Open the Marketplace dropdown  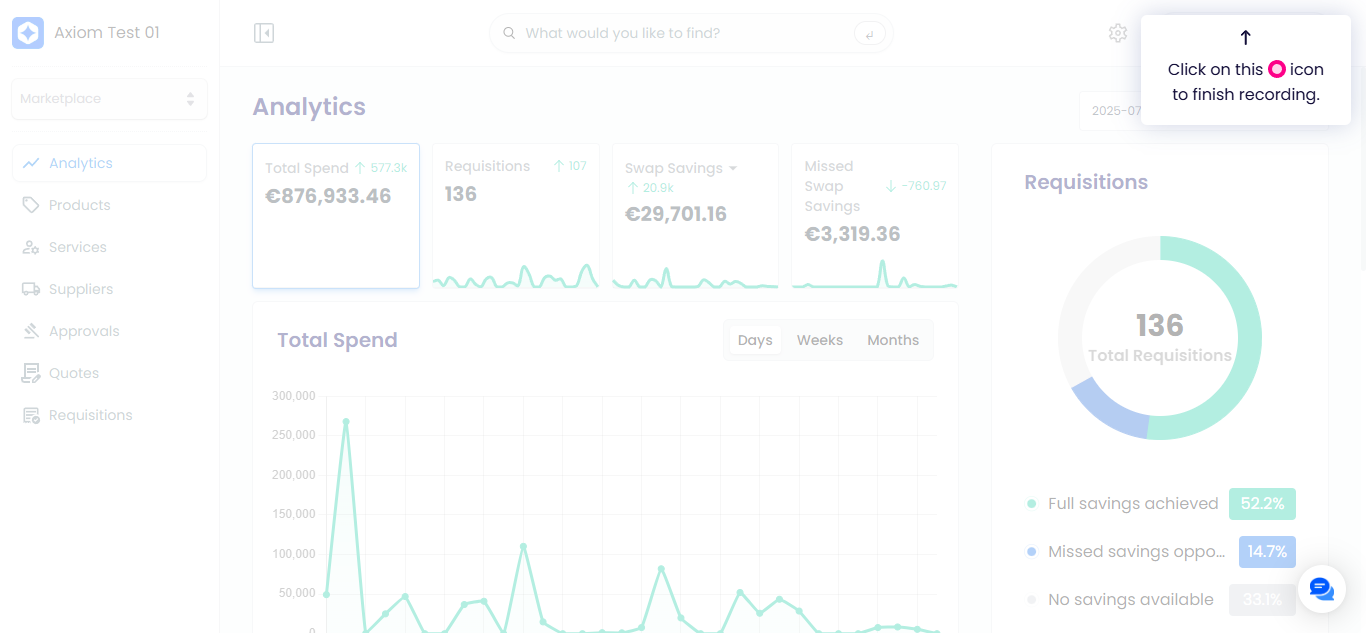pos(109,99)
